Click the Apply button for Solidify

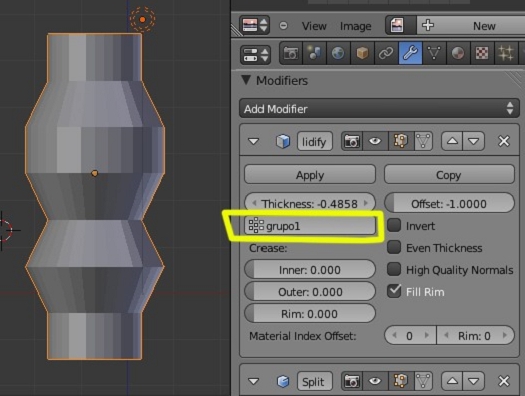point(310,175)
